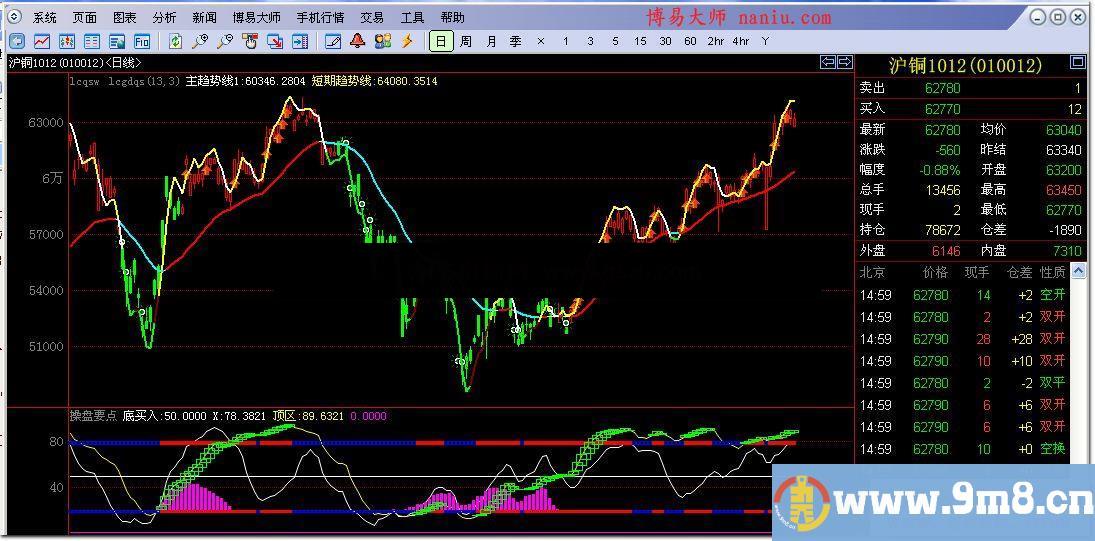Click the red alarm bell icon

click(x=358, y=41)
